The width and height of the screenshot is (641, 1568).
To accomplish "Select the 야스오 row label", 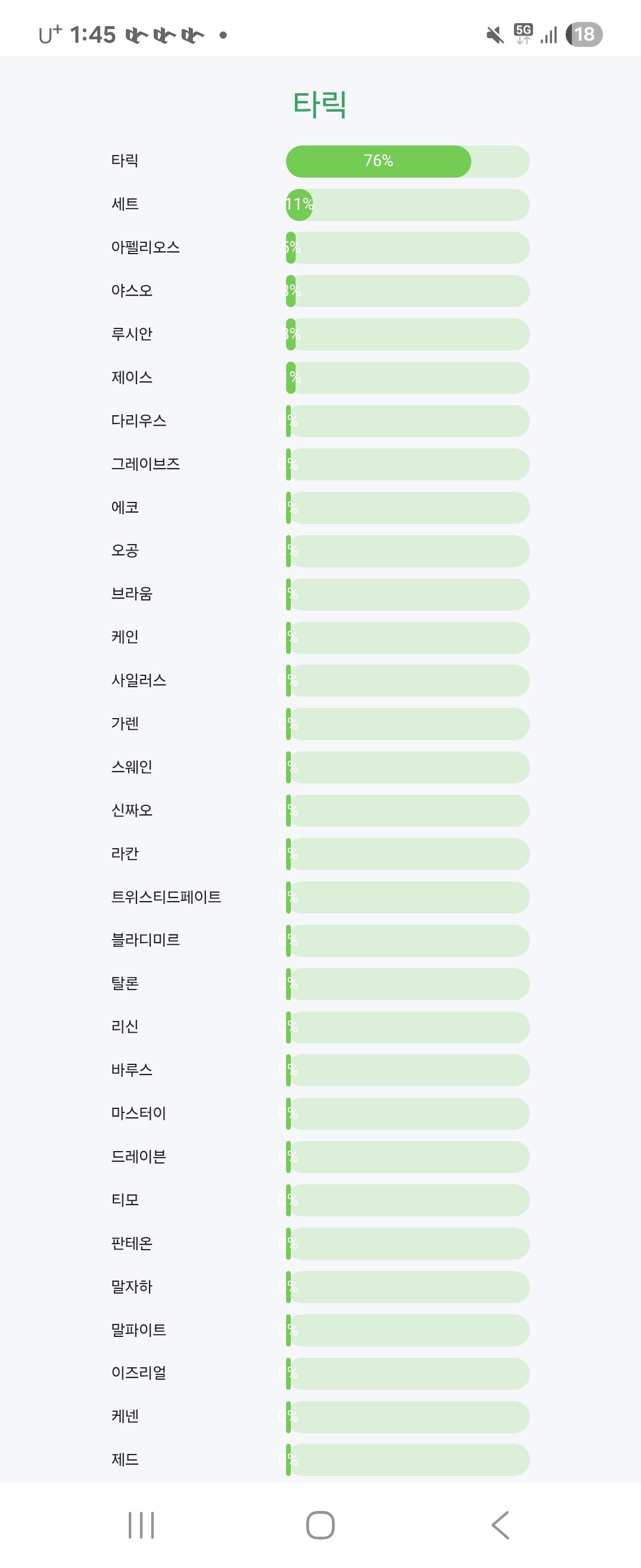I will pos(131,291).
